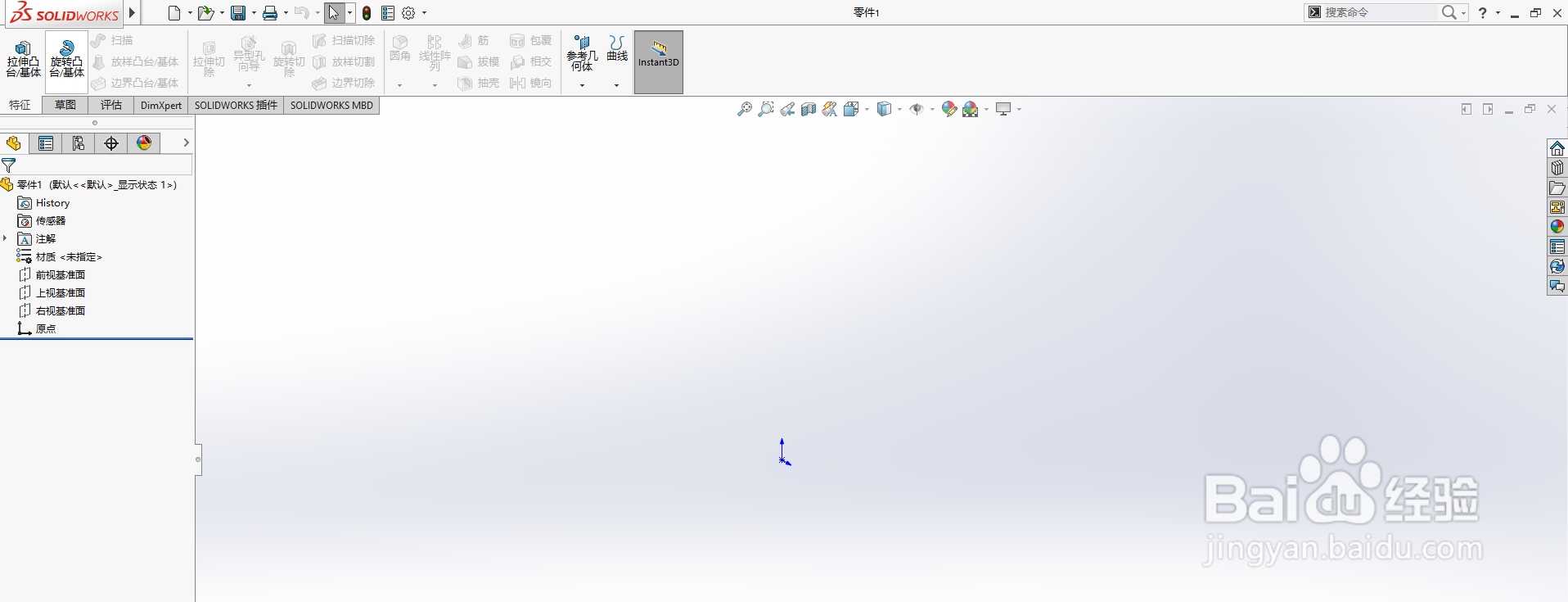The height and width of the screenshot is (602, 1568).
Task: Click the Display Style cube icon
Action: pos(884,109)
